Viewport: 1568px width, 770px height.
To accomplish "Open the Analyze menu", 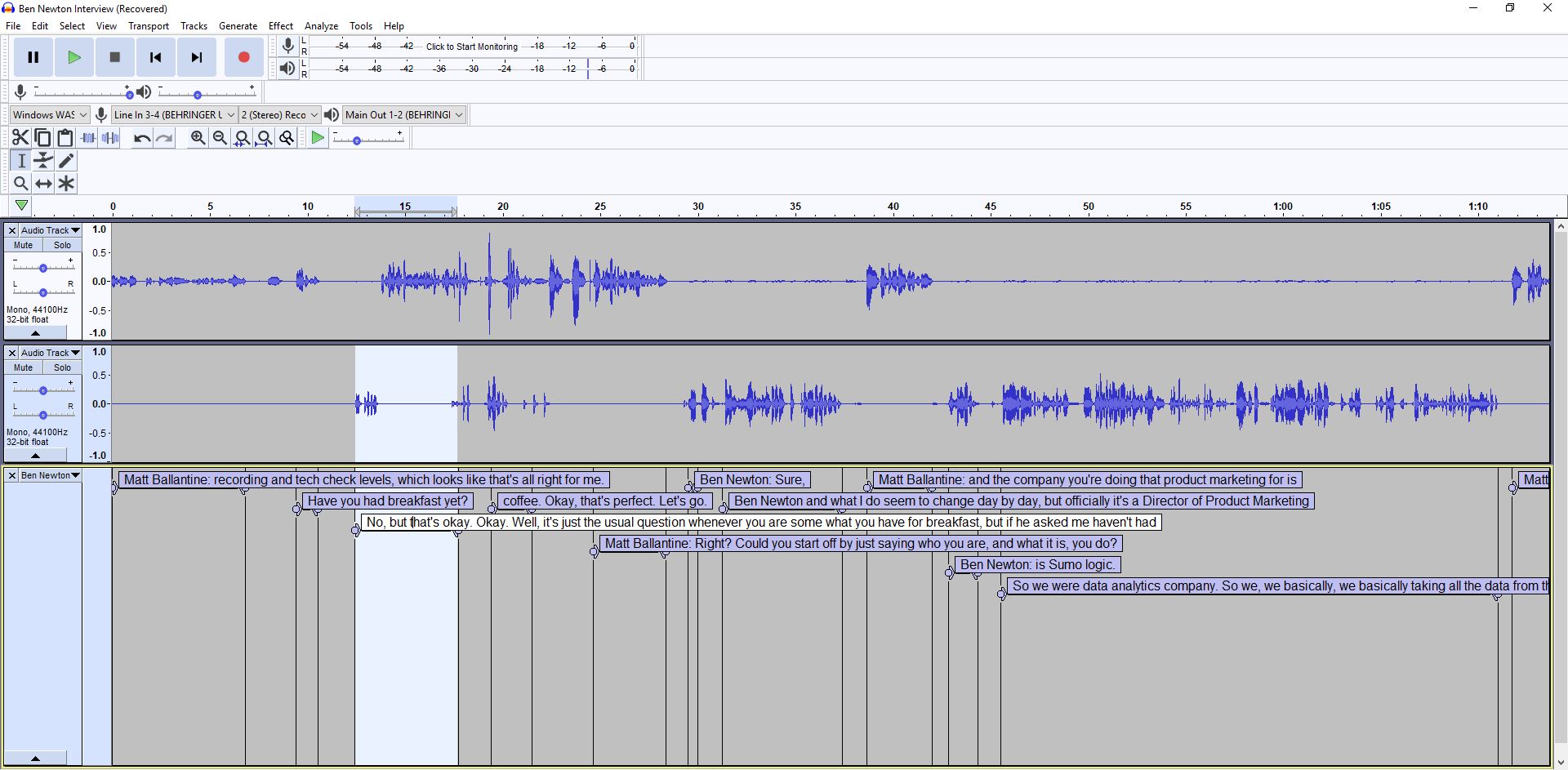I will pos(321,25).
